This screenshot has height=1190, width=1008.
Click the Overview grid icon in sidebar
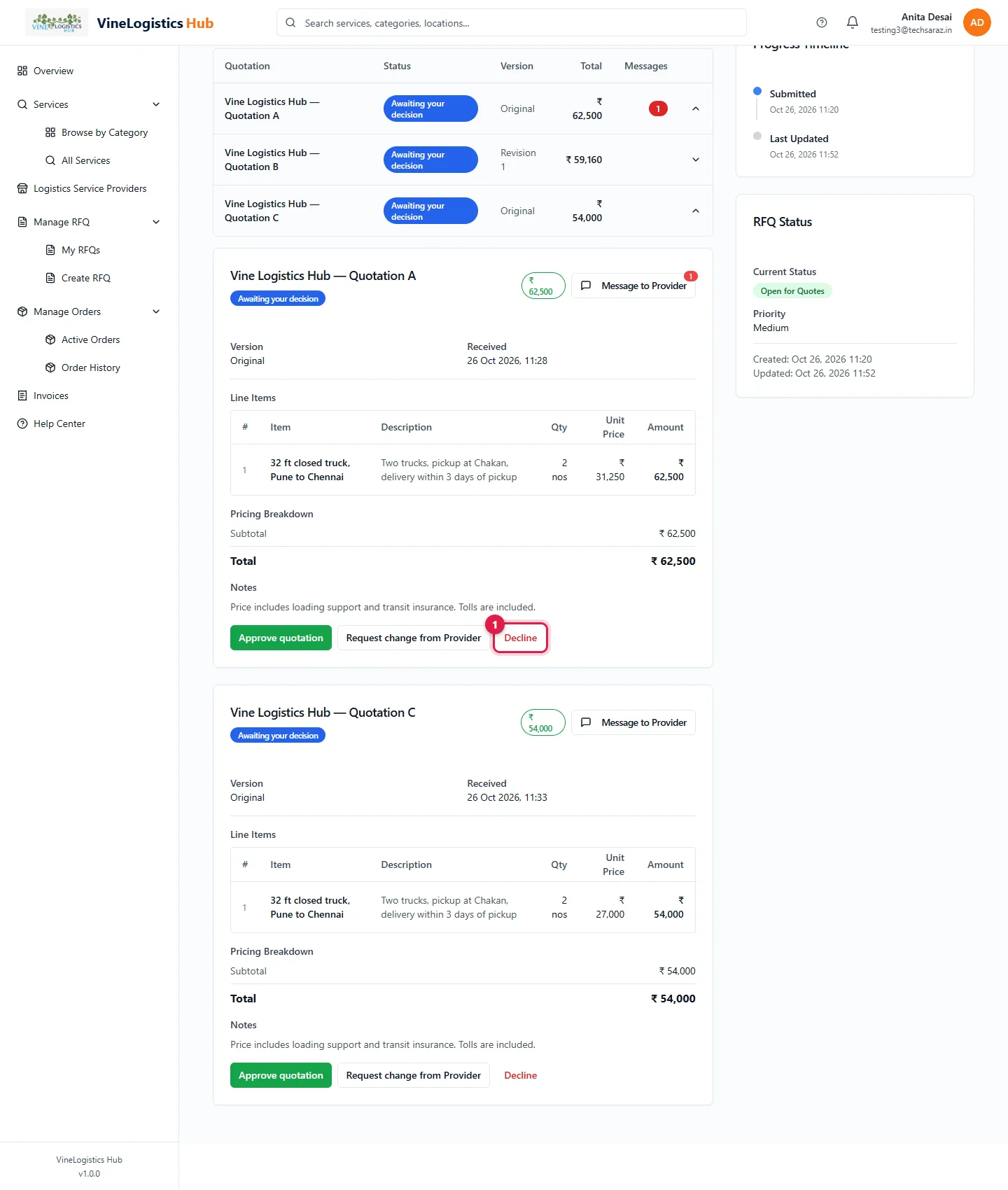pyautogui.click(x=22, y=71)
